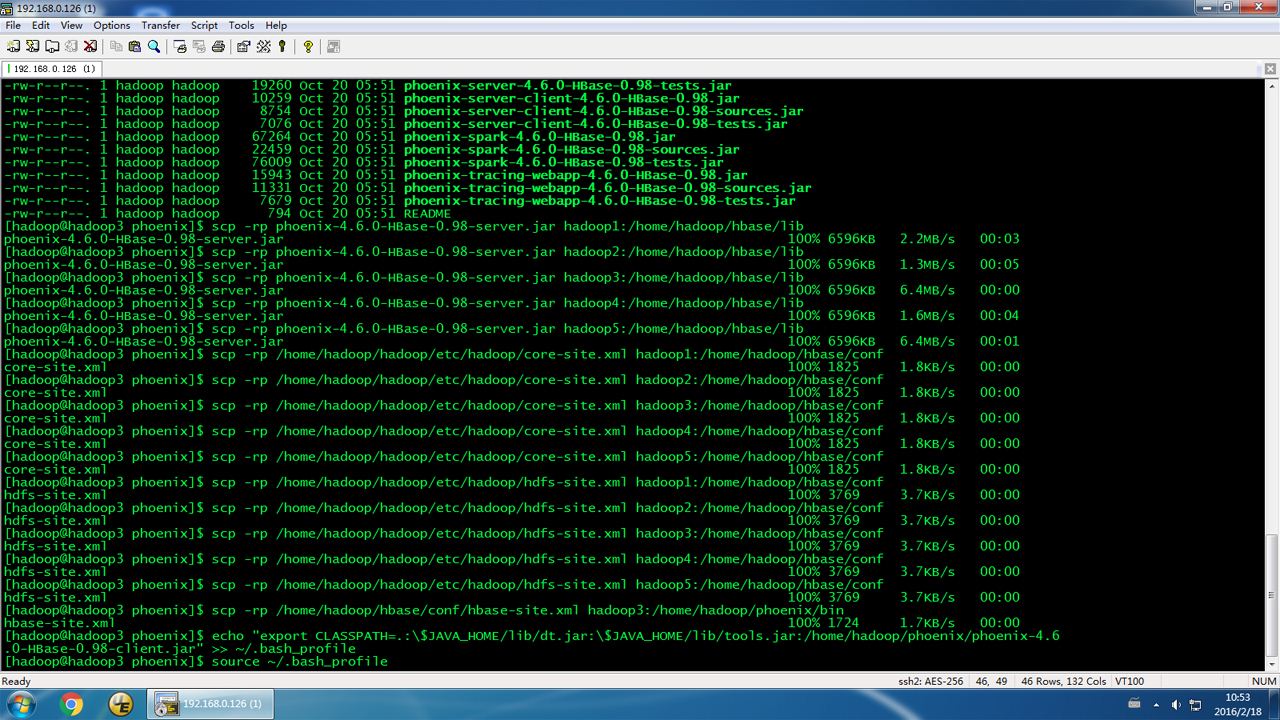This screenshot has height=720, width=1280.
Task: Click the Reconnect toolbar icon
Action: click(71, 46)
